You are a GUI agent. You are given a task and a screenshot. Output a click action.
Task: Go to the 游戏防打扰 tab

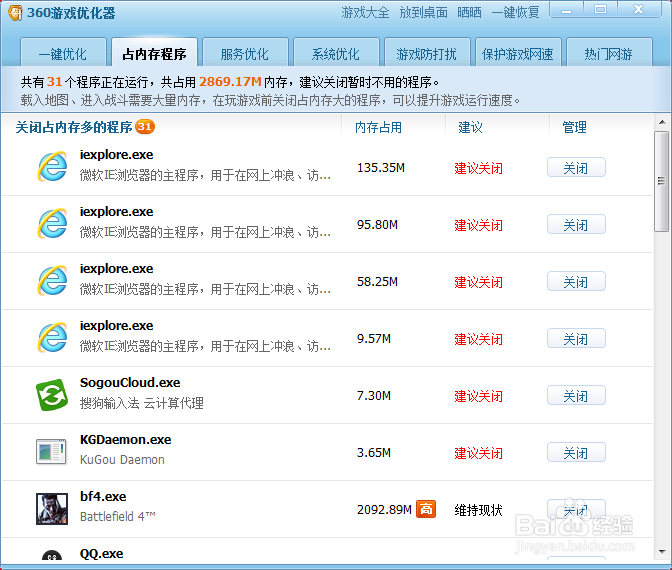click(427, 53)
